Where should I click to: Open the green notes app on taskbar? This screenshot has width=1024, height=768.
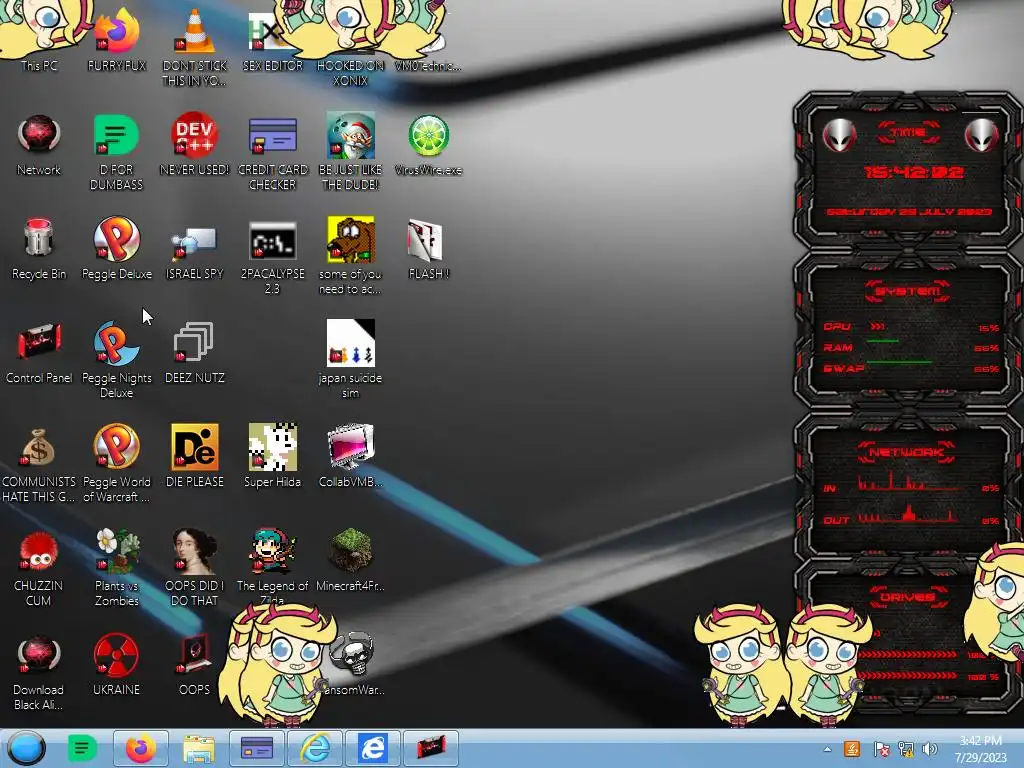[x=82, y=748]
